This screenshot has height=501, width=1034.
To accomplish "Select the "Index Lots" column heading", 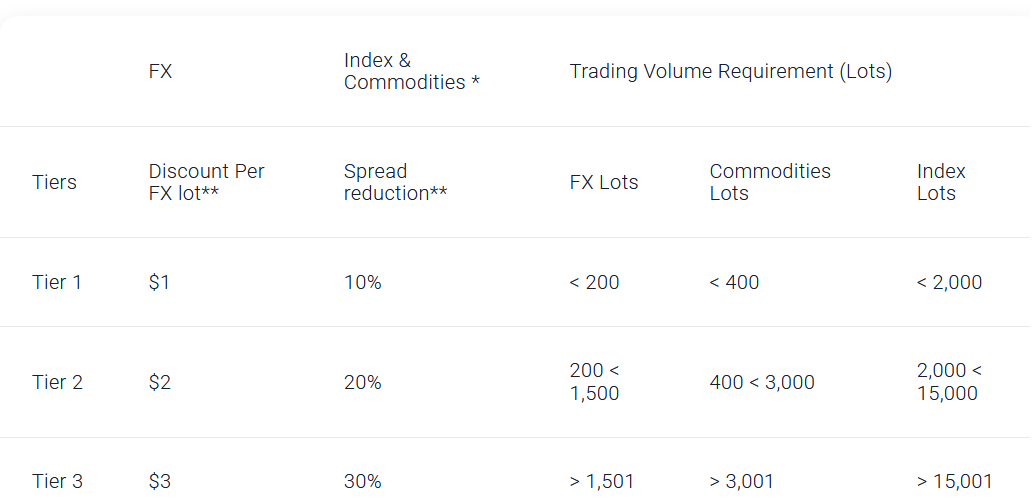I will [x=941, y=182].
